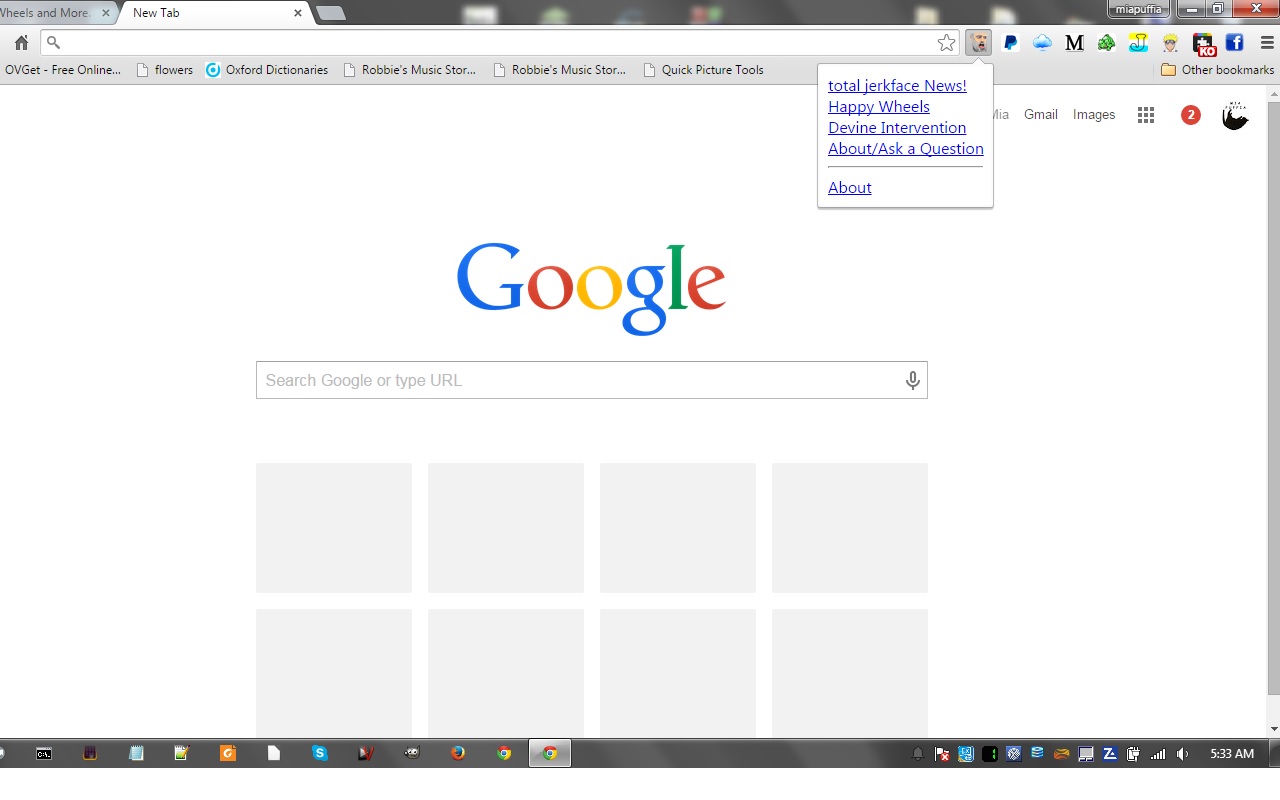The height and width of the screenshot is (800, 1280).
Task: Open the Oxford Dictionaries bookmark
Action: pos(267,70)
